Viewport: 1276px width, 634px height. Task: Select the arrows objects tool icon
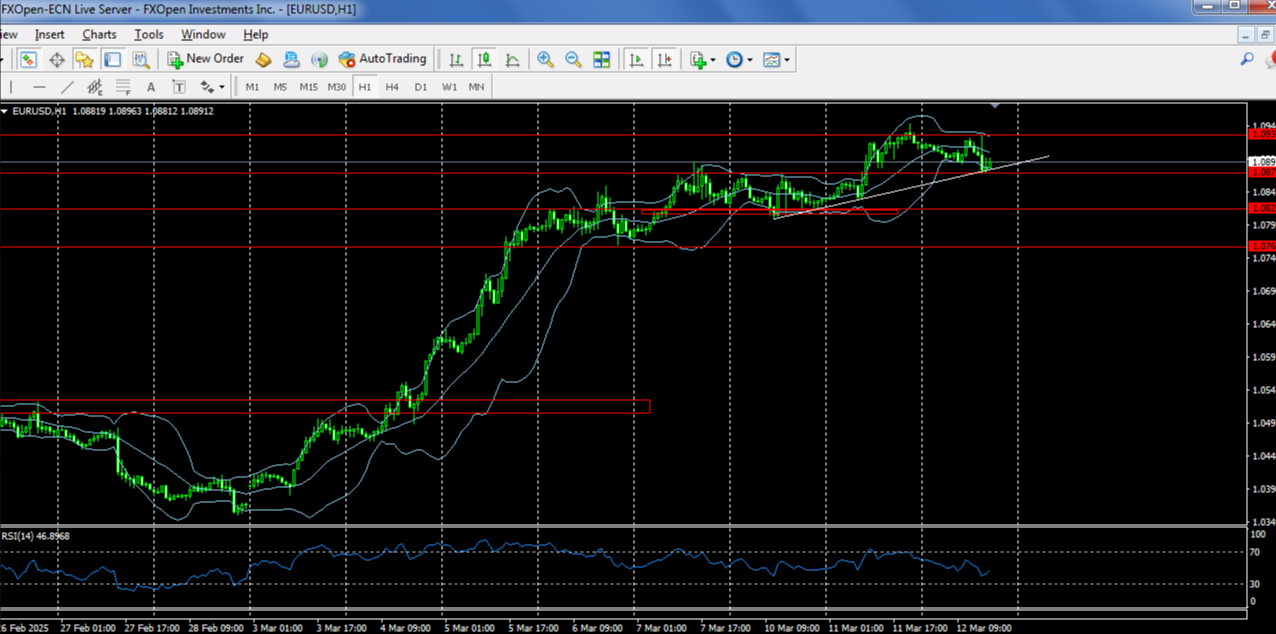(207, 87)
